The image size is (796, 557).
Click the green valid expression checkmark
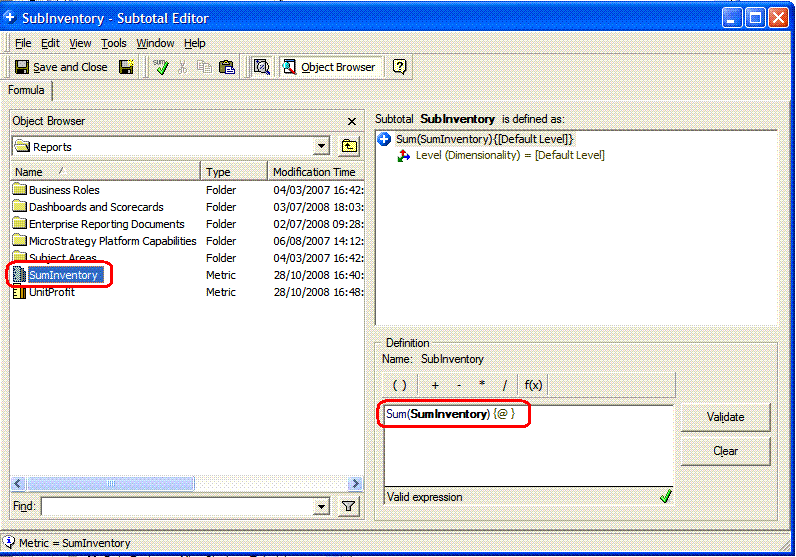point(666,496)
